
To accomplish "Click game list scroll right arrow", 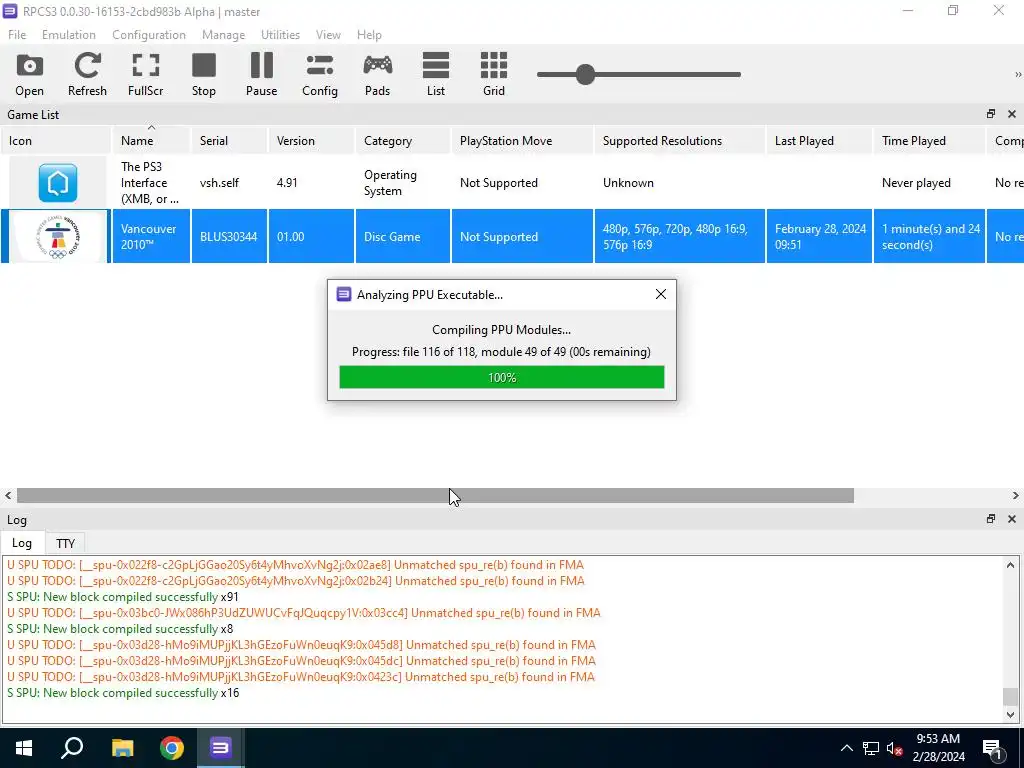I will click(1015, 496).
